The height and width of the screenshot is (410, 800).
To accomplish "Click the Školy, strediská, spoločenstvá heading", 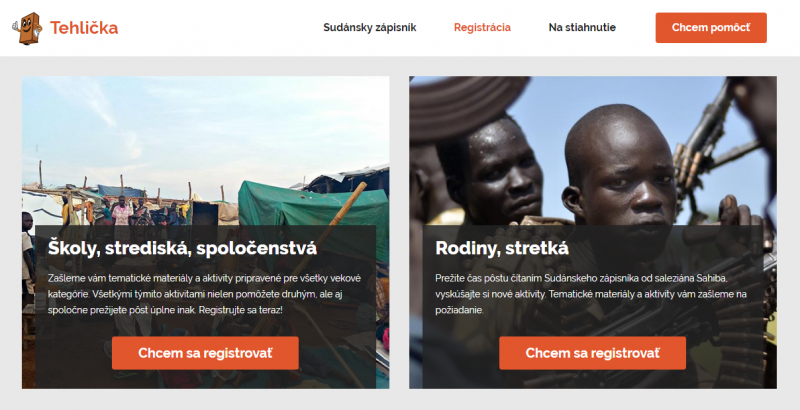I will 182,248.
